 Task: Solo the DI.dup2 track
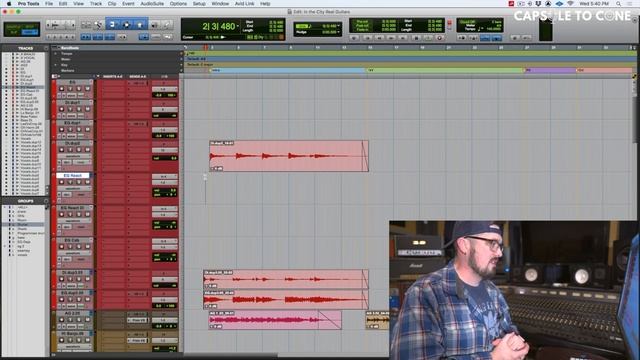click(x=79, y=150)
